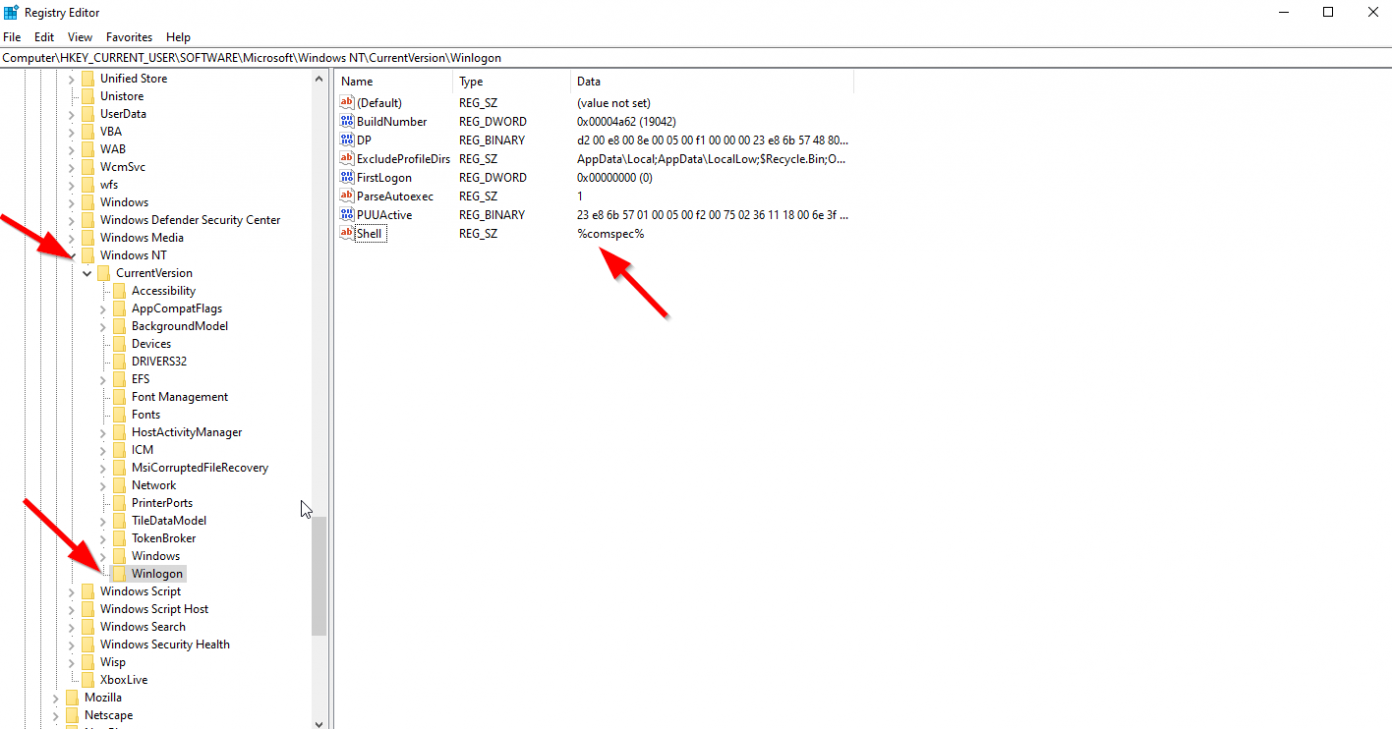Screen dimensions: 1392x729
Task: Click the BackgroundModel folder icon
Action: click(x=119, y=326)
